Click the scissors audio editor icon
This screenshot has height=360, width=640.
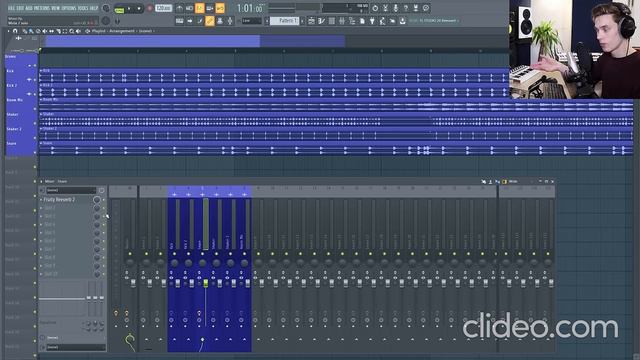[385, 8]
